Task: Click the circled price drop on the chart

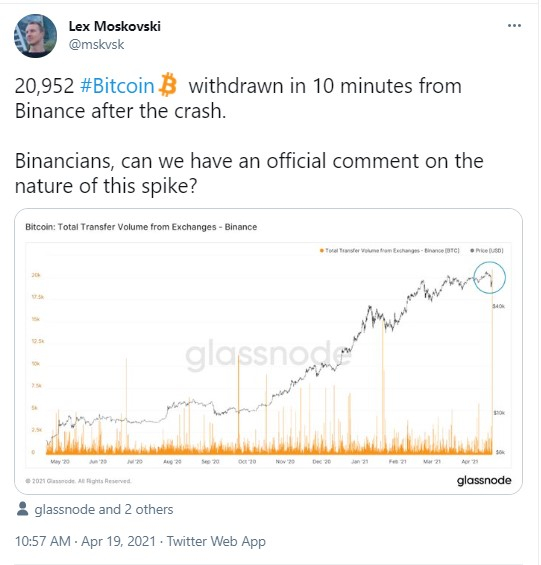Action: (489, 277)
